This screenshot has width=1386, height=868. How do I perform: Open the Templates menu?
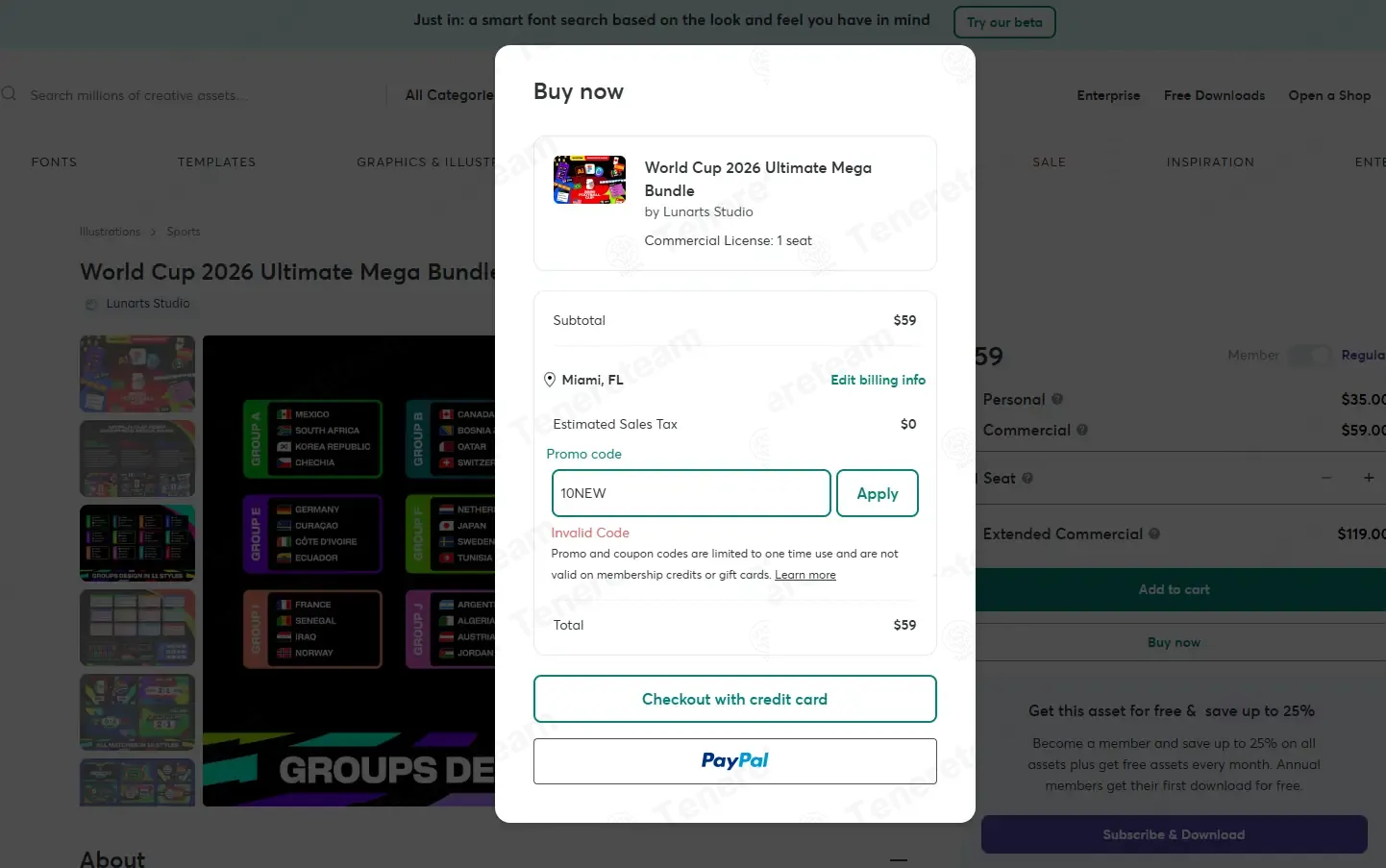[x=217, y=162]
